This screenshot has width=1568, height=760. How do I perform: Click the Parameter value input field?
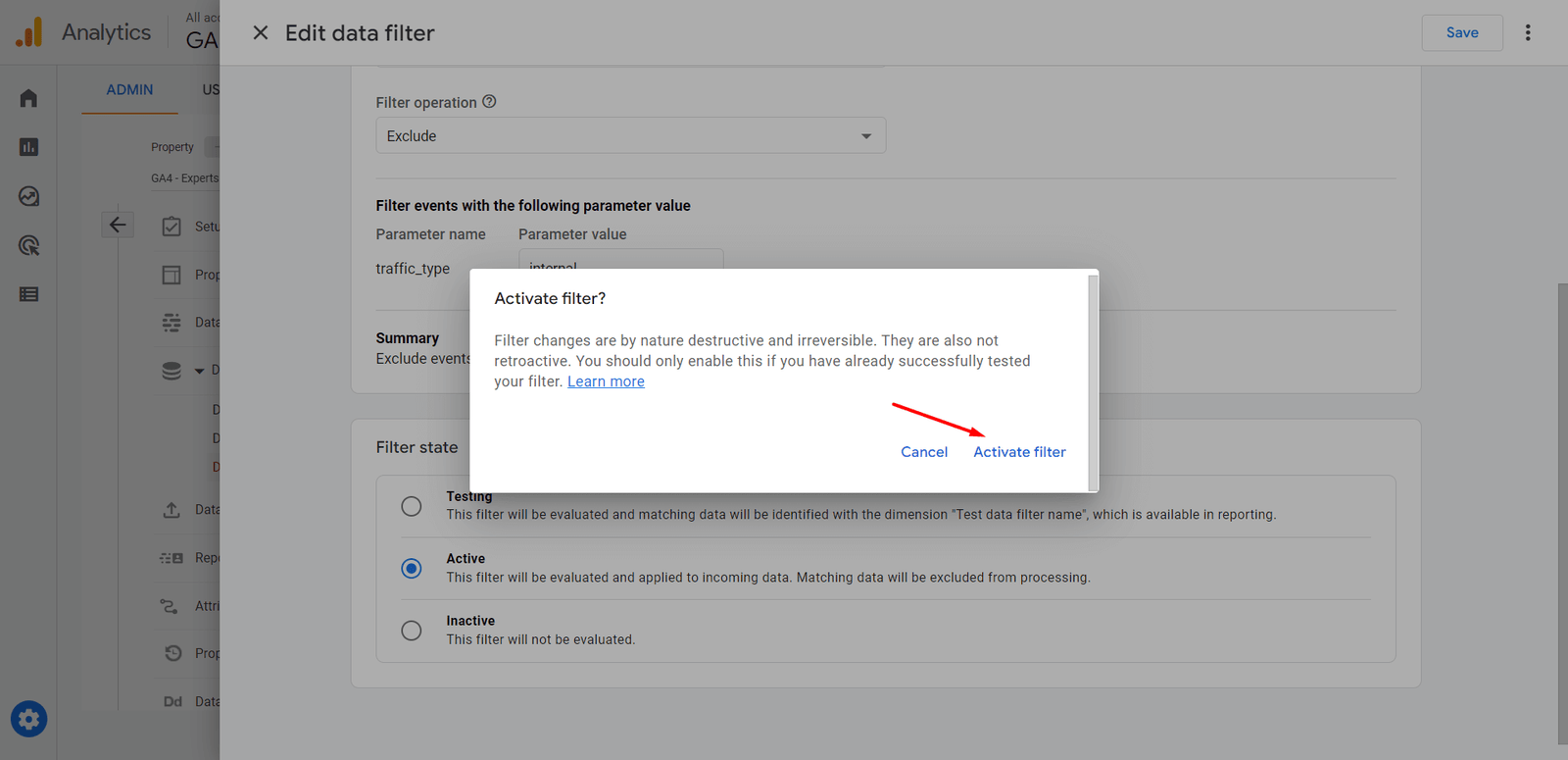621,259
